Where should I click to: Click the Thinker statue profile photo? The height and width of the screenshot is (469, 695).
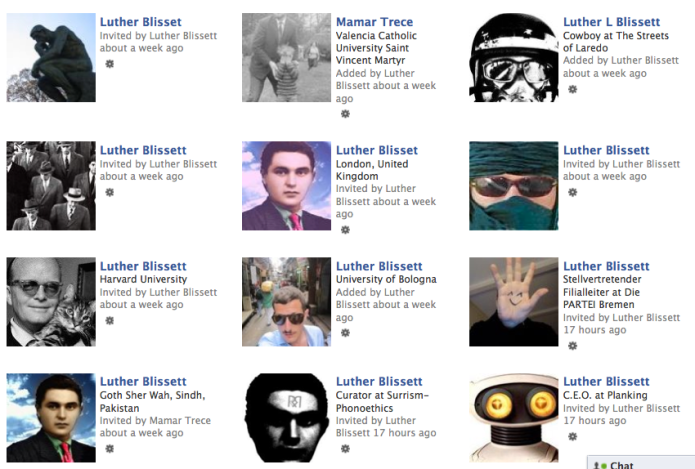pos(51,58)
